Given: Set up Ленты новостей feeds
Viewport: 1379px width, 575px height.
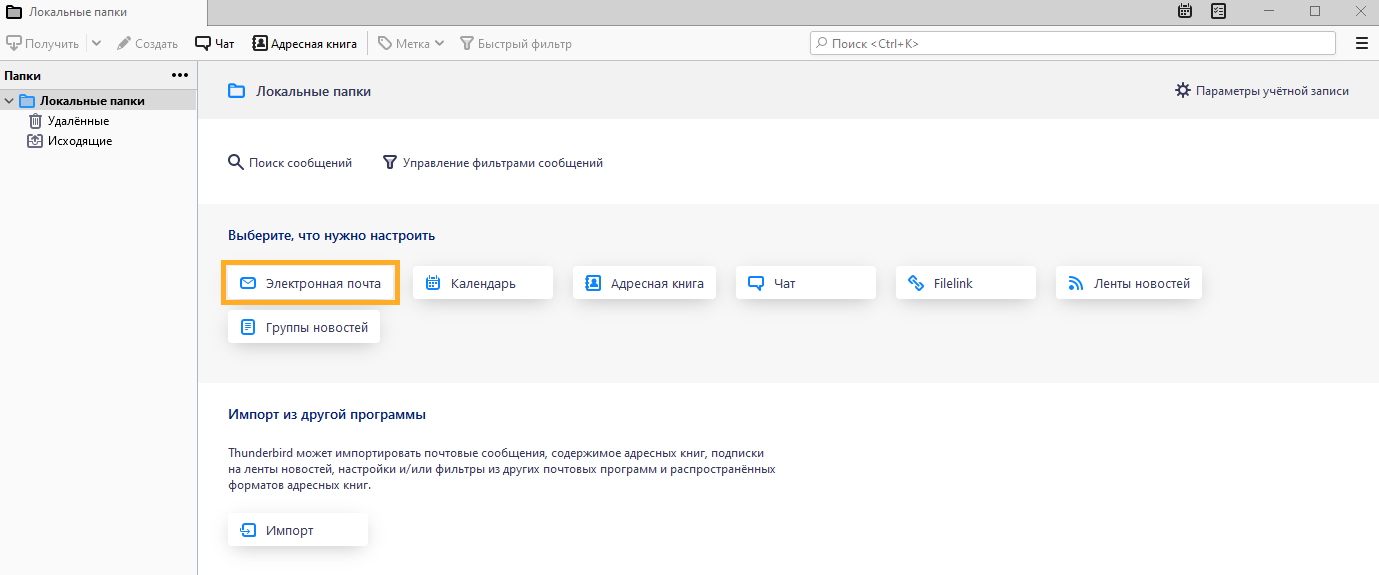Looking at the screenshot, I should click(x=1129, y=283).
